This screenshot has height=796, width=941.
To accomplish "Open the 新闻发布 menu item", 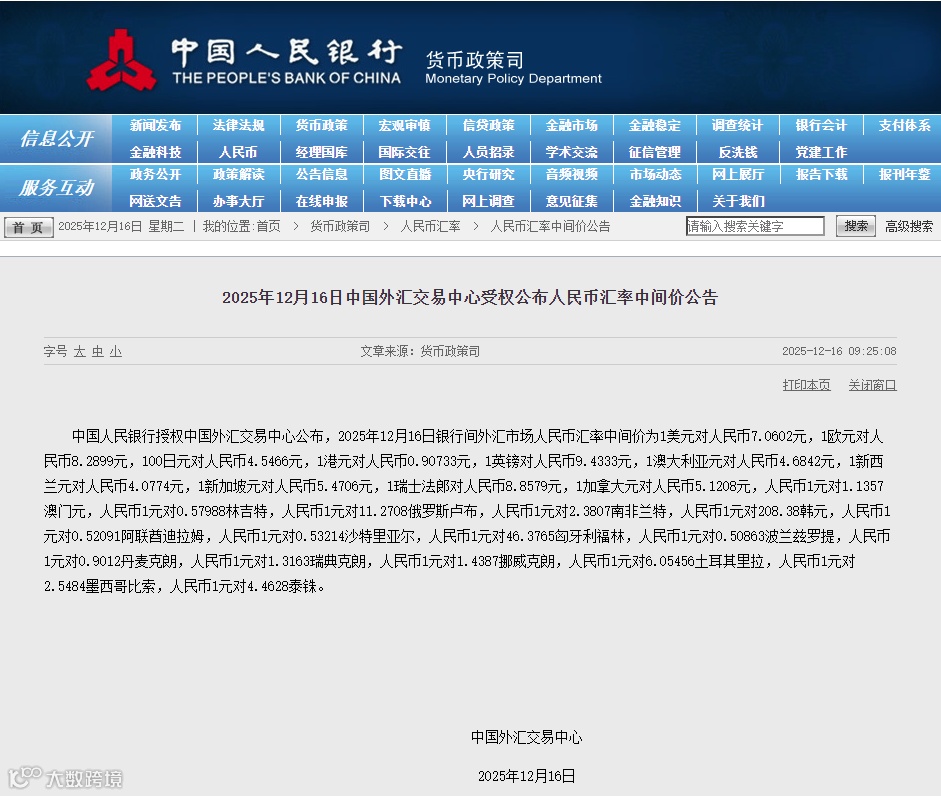I will tap(155, 125).
